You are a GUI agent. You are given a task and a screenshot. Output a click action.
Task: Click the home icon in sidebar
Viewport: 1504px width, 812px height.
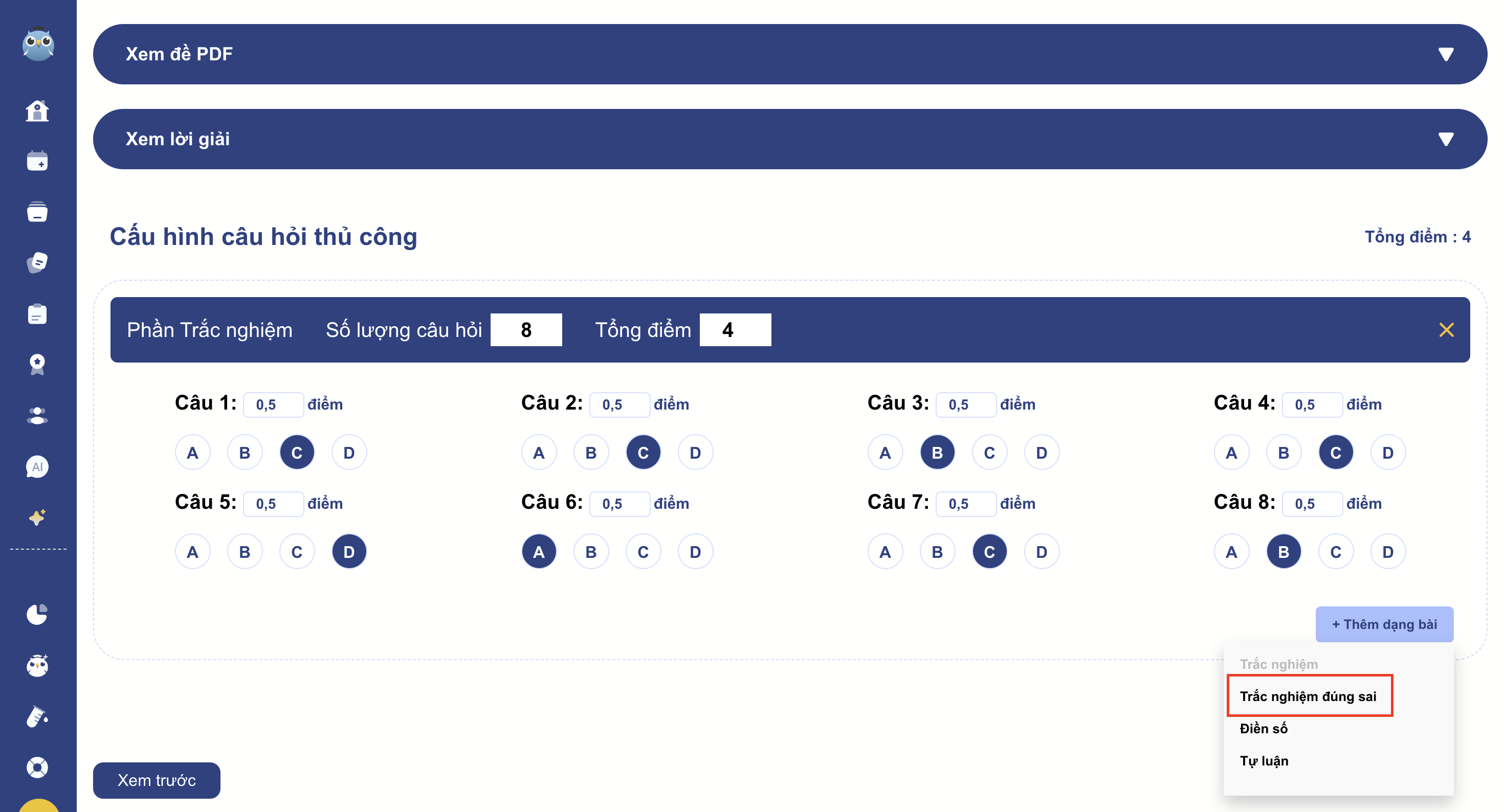coord(37,111)
